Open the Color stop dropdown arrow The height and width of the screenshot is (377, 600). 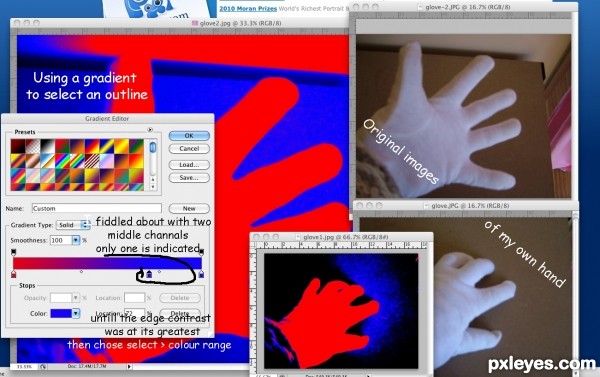[x=76, y=313]
